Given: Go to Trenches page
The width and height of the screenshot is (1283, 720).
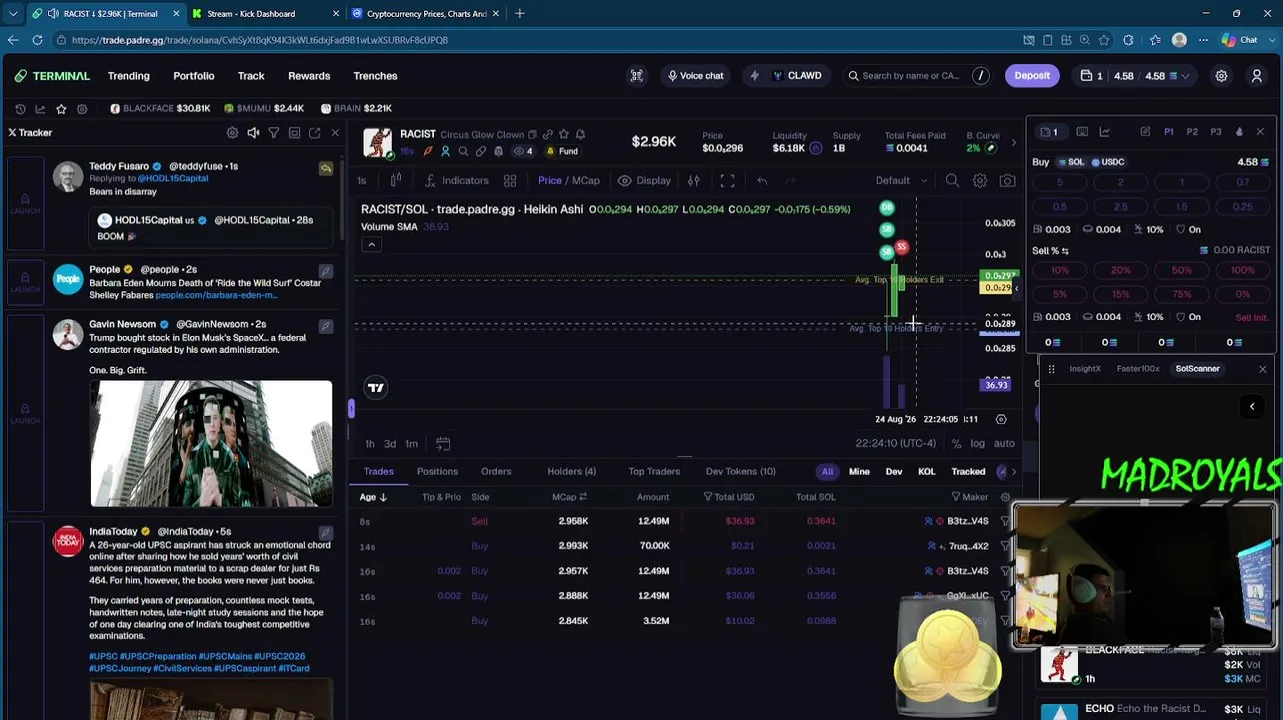Looking at the screenshot, I should click(375, 76).
